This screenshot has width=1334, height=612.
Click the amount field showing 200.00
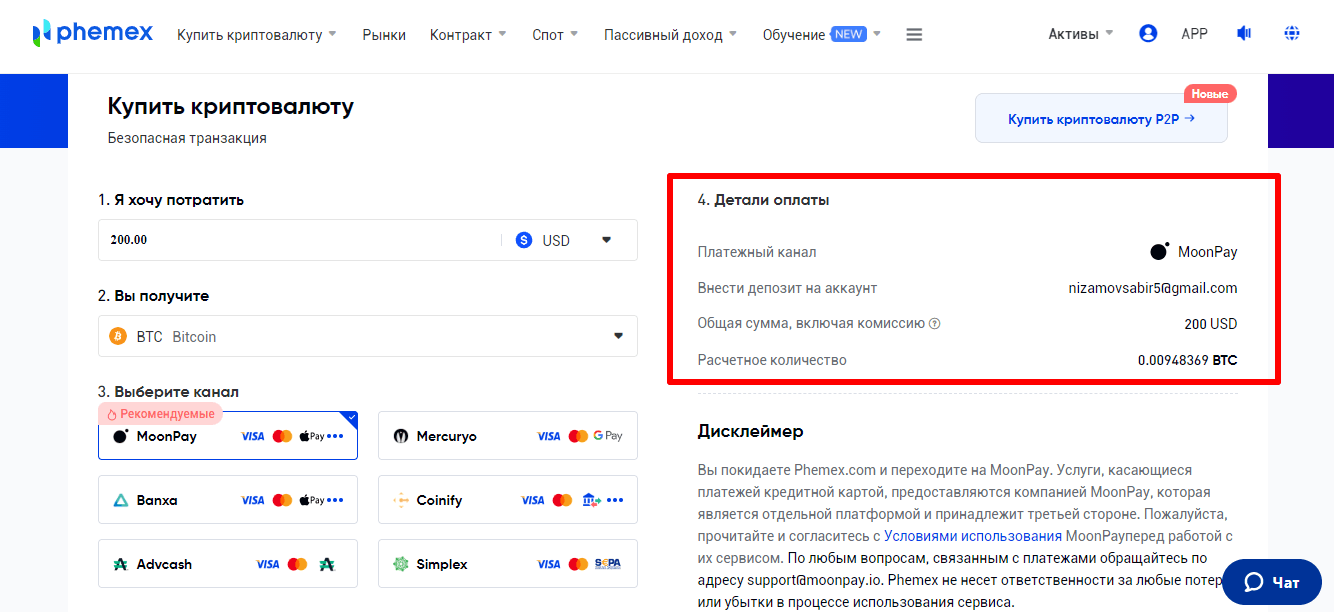coord(300,240)
